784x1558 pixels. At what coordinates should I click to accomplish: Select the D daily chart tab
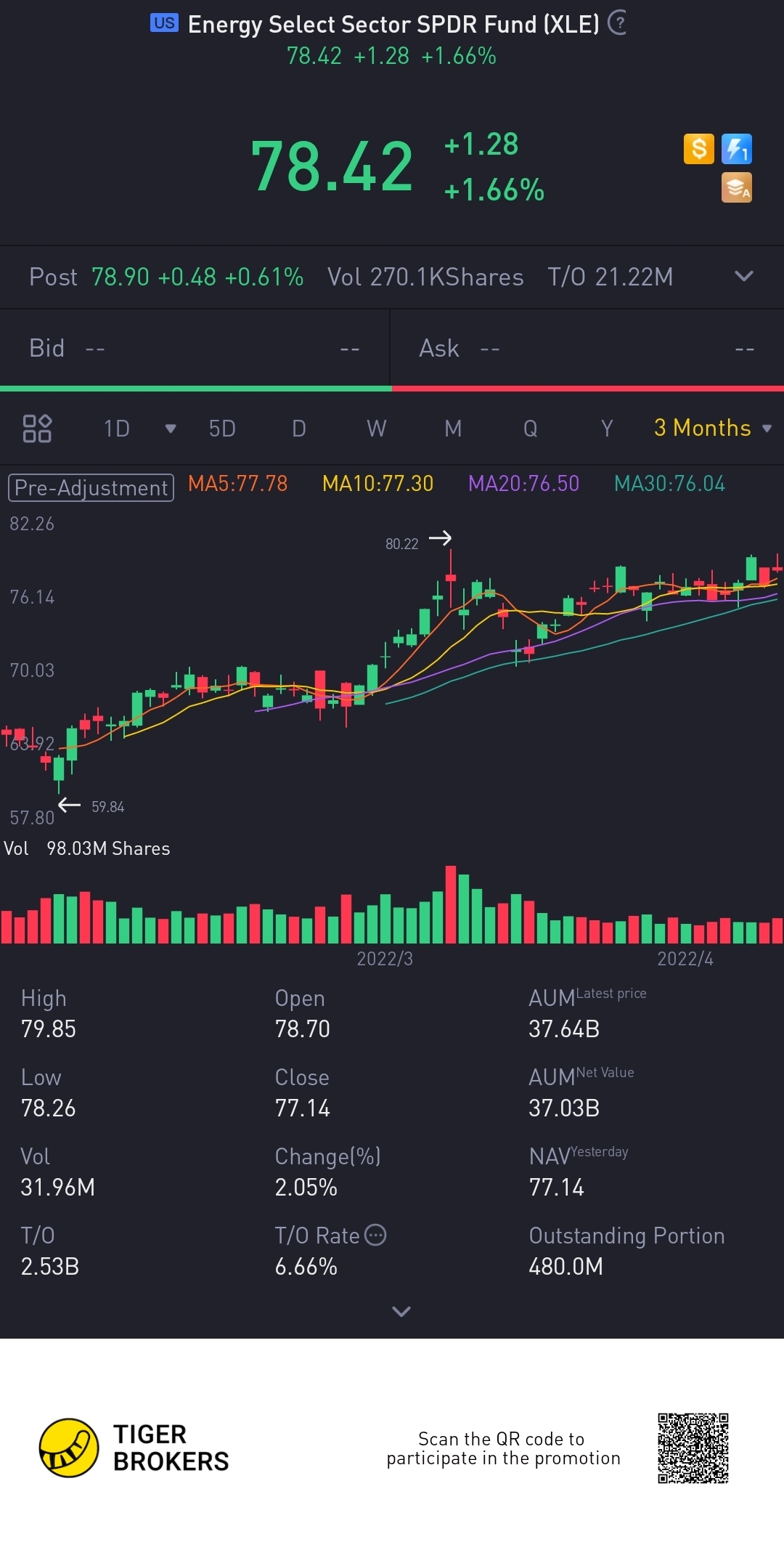point(299,429)
